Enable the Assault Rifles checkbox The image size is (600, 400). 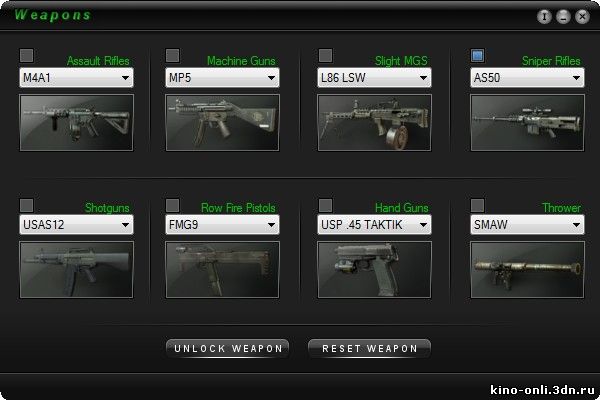pos(26,56)
